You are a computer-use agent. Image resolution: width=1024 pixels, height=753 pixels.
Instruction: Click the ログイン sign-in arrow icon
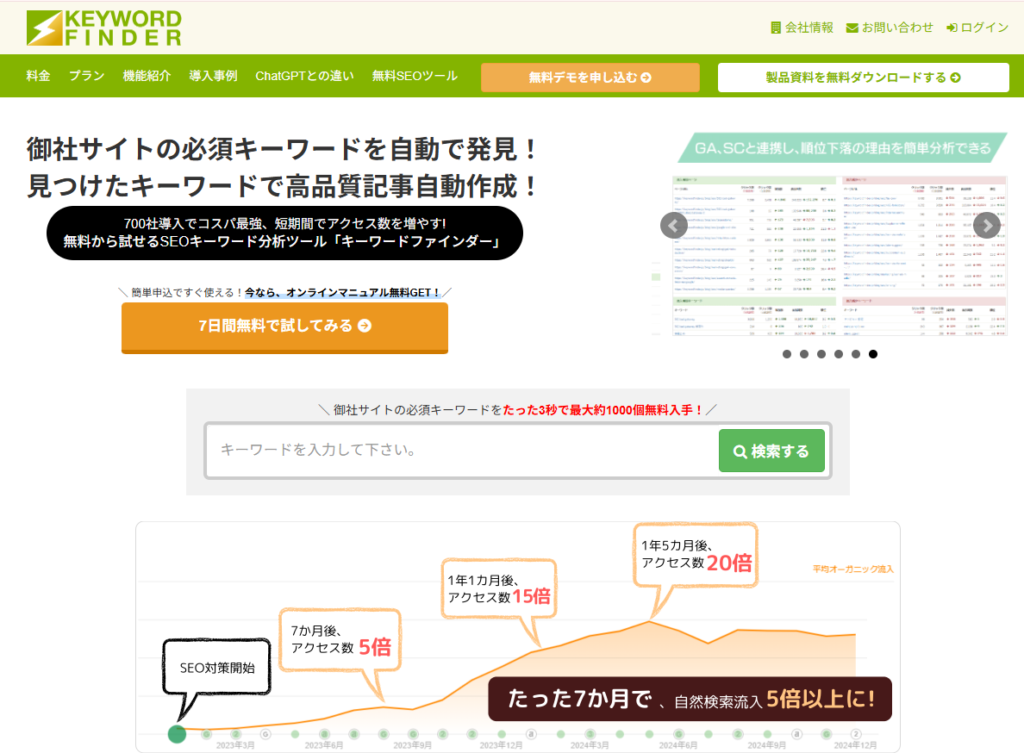pyautogui.click(x=952, y=27)
